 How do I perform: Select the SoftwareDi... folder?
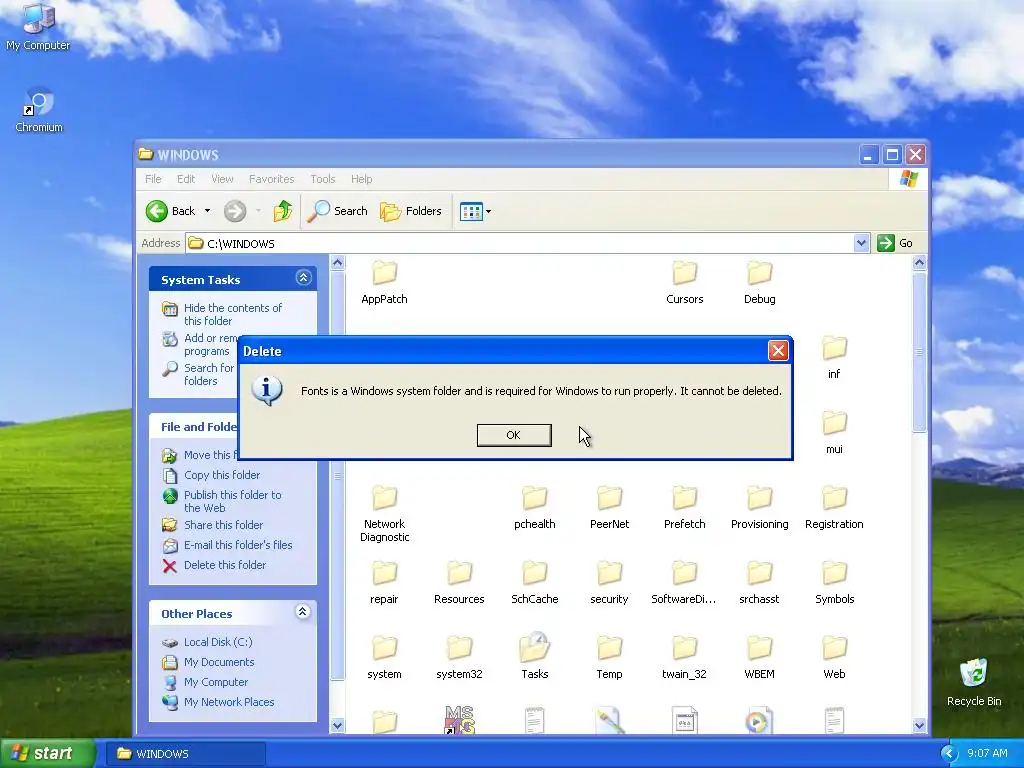pyautogui.click(x=684, y=583)
